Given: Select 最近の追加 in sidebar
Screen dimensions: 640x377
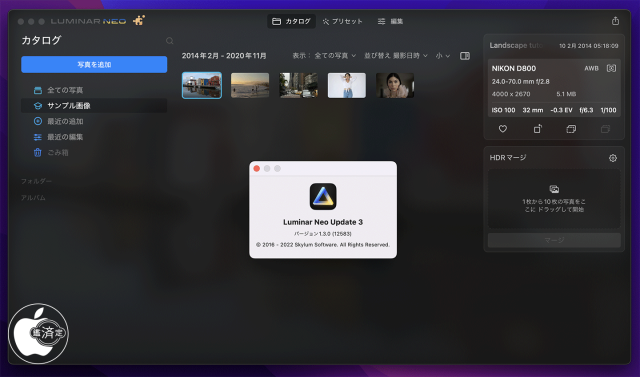Looking at the screenshot, I should click(x=94, y=121).
